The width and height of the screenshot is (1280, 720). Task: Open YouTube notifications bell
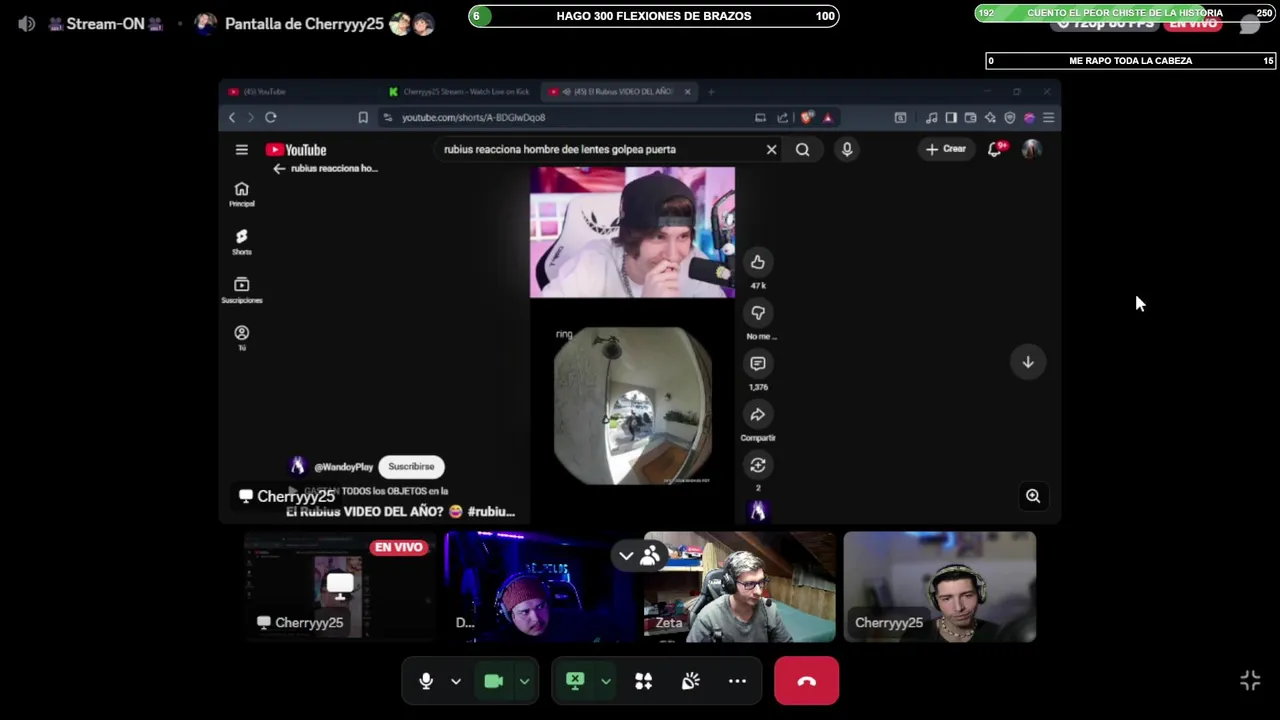point(995,149)
